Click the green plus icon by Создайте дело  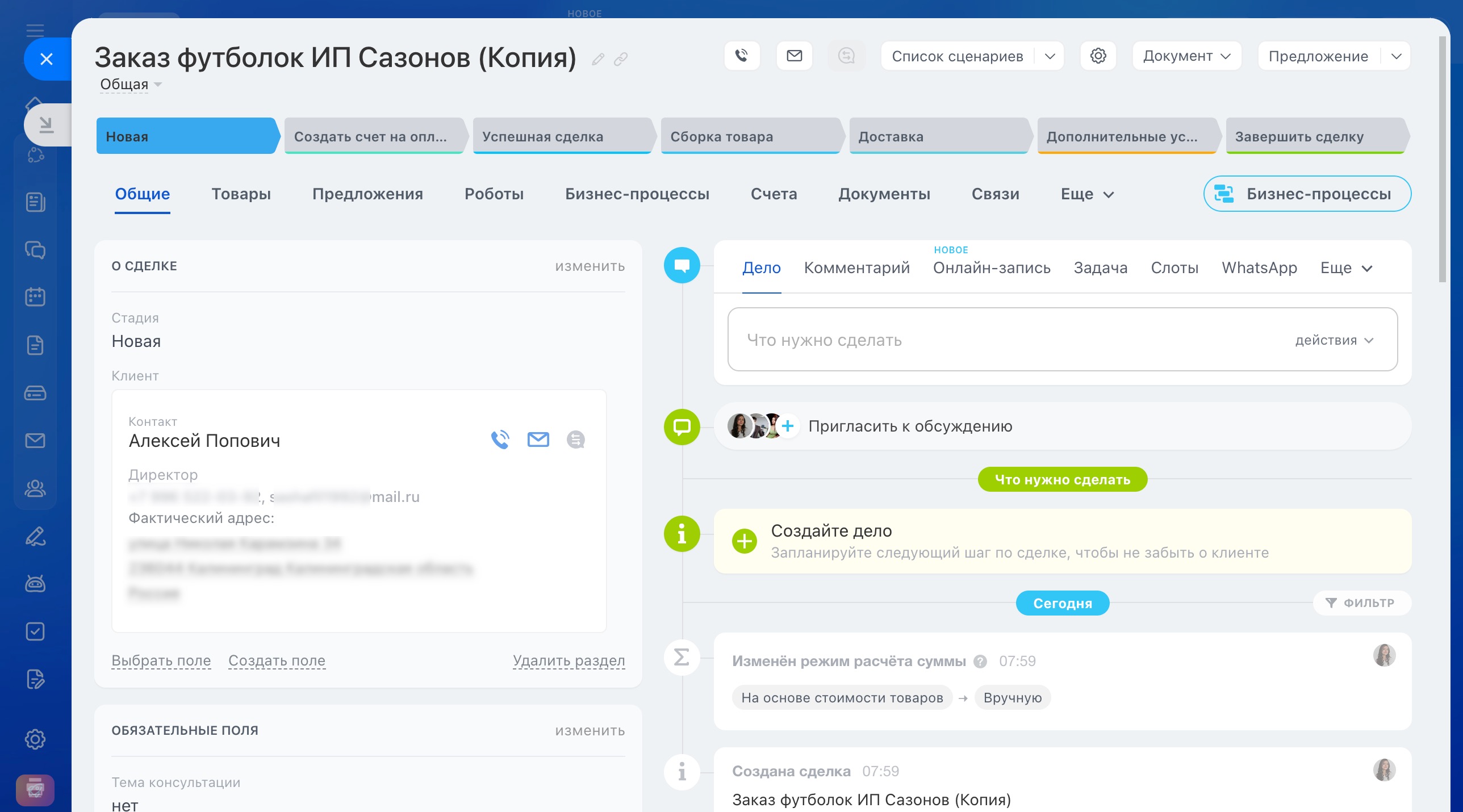(744, 541)
